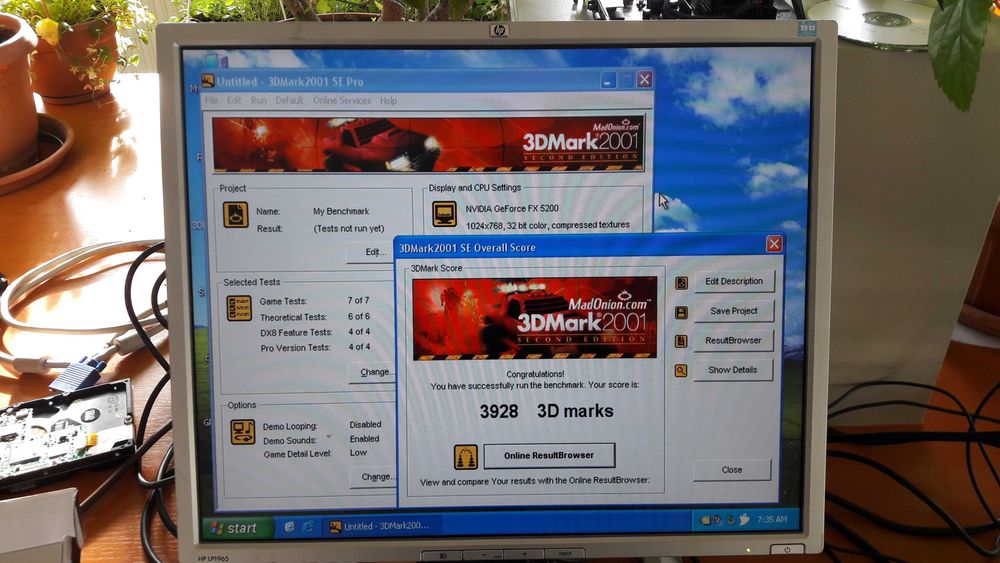Click the Display and CPU Settings monitor icon
The height and width of the screenshot is (563, 1000).
pos(445,214)
